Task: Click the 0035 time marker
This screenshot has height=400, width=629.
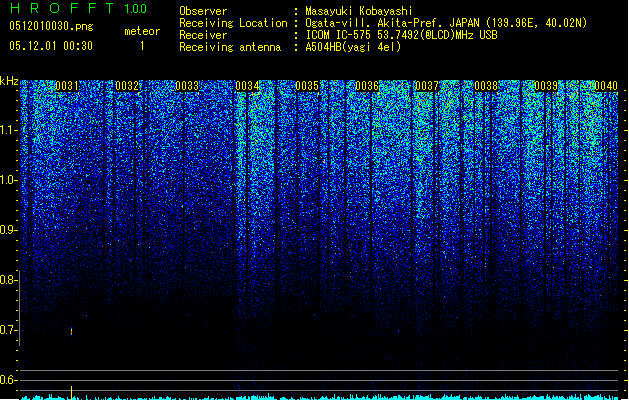Action: [x=307, y=86]
